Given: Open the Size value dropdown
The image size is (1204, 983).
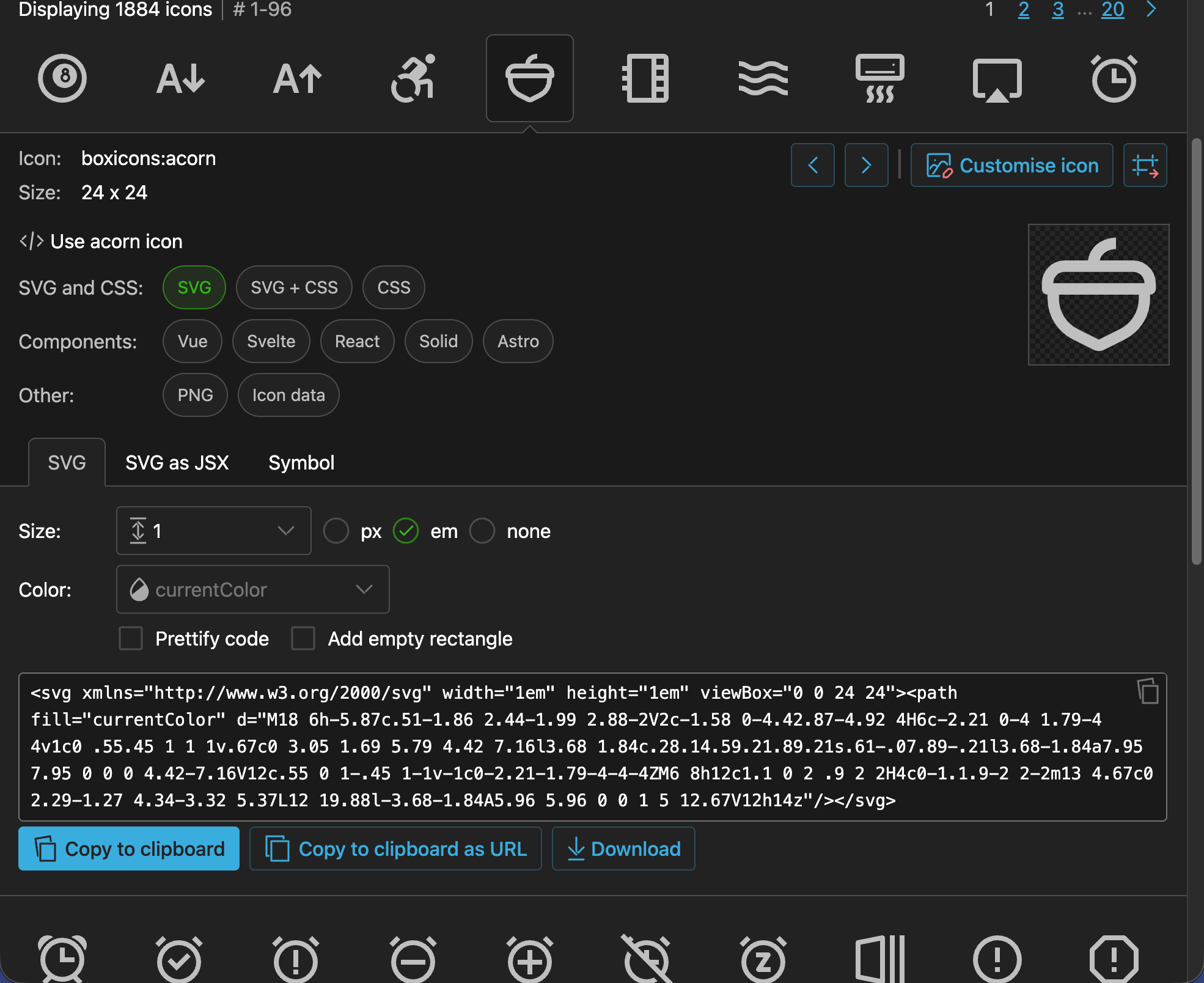Looking at the screenshot, I should [285, 531].
